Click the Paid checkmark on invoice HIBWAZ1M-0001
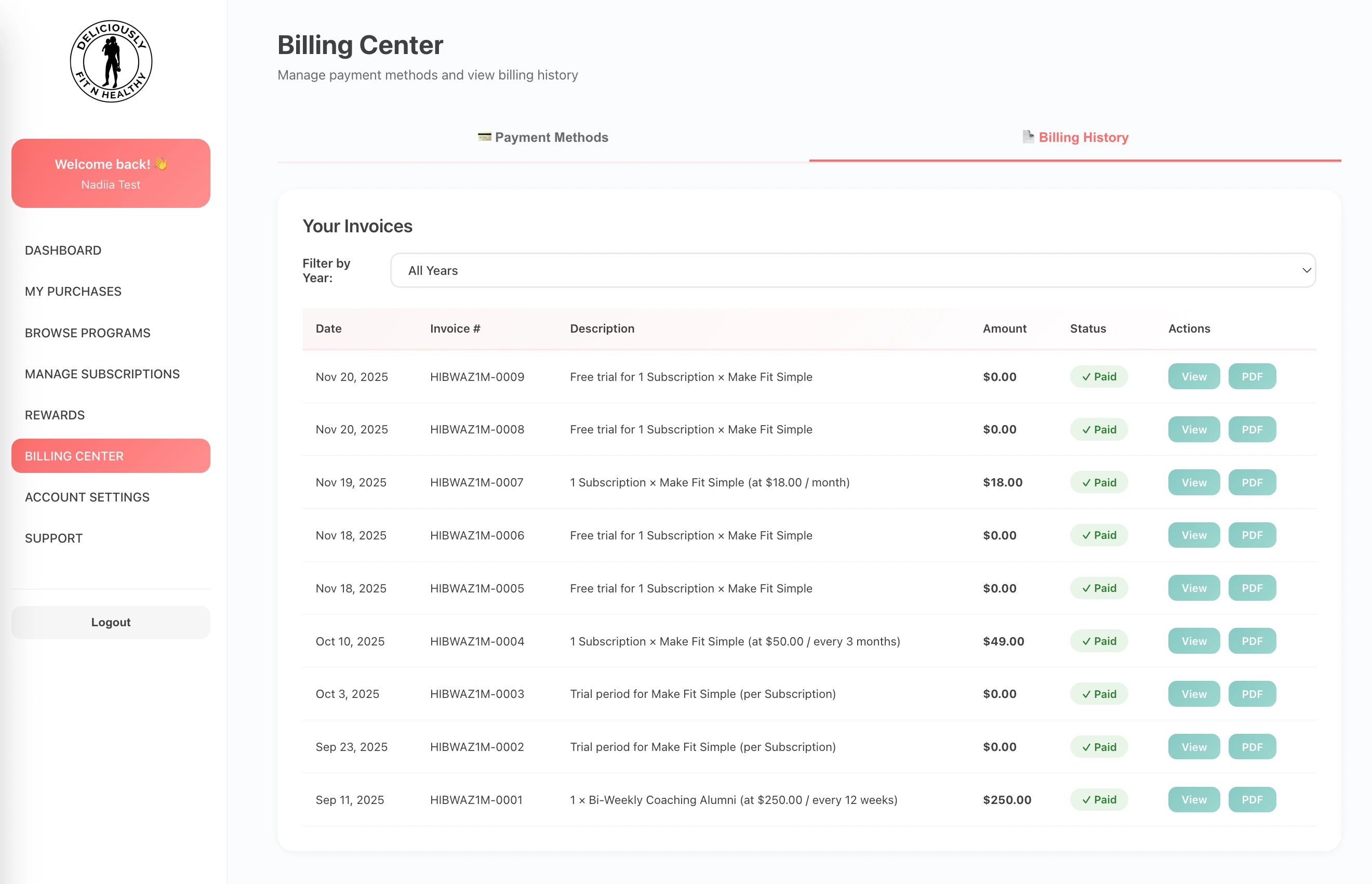 coord(1086,799)
